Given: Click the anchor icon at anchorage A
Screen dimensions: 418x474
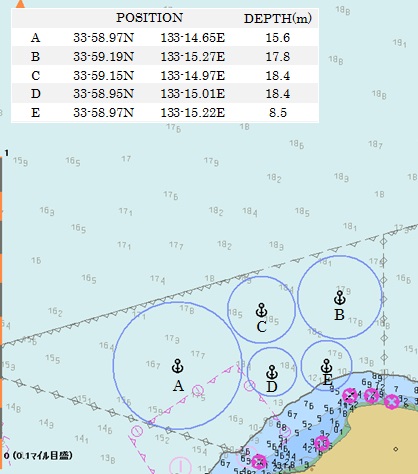Looking at the screenshot, I should 178,366.
